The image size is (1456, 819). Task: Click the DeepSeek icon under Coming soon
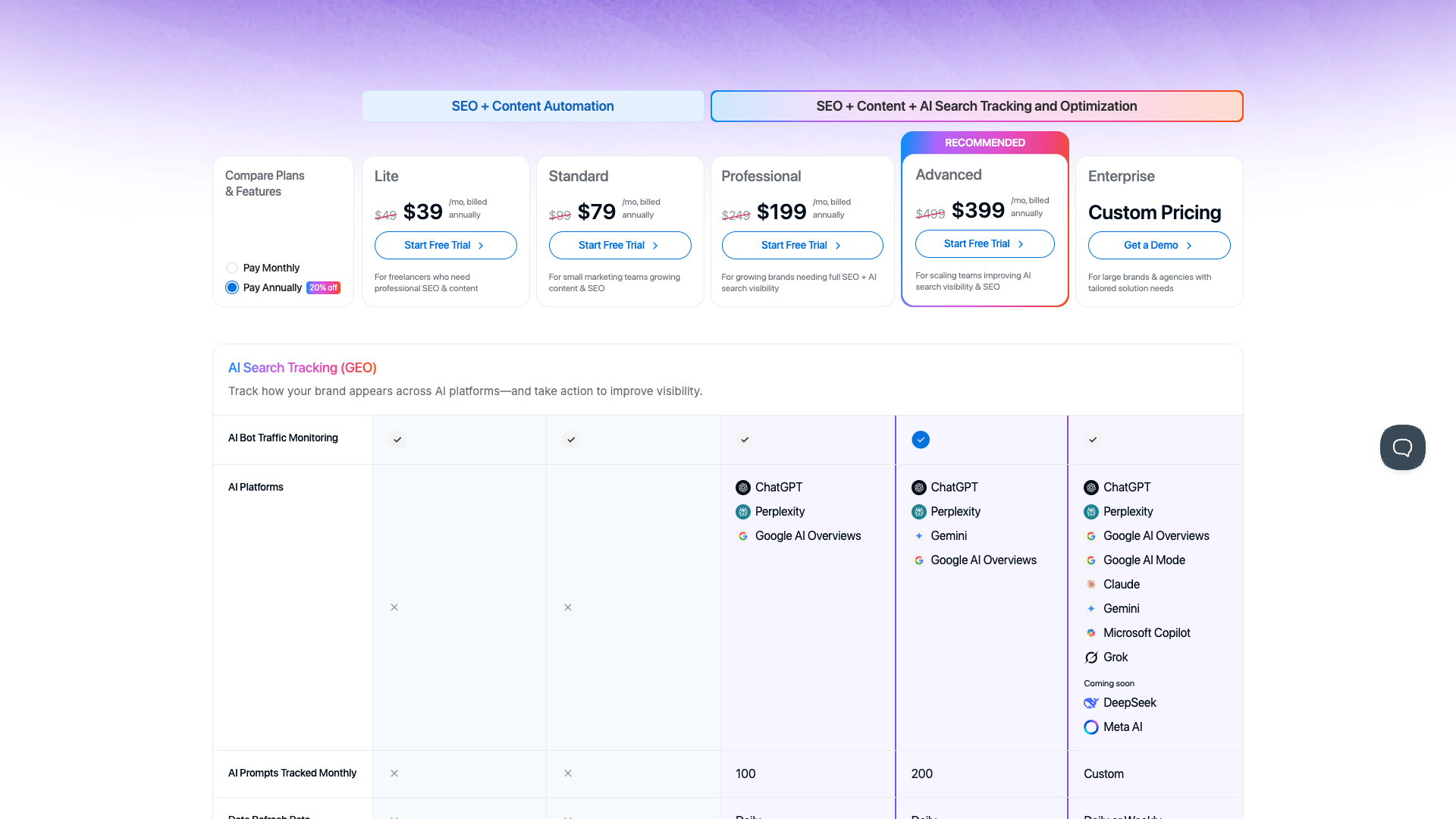[1091, 702]
